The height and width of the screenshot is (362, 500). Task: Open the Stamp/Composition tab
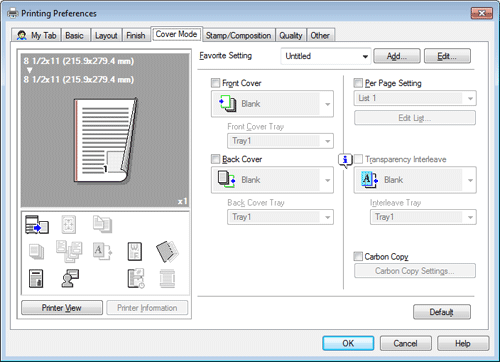click(x=238, y=35)
